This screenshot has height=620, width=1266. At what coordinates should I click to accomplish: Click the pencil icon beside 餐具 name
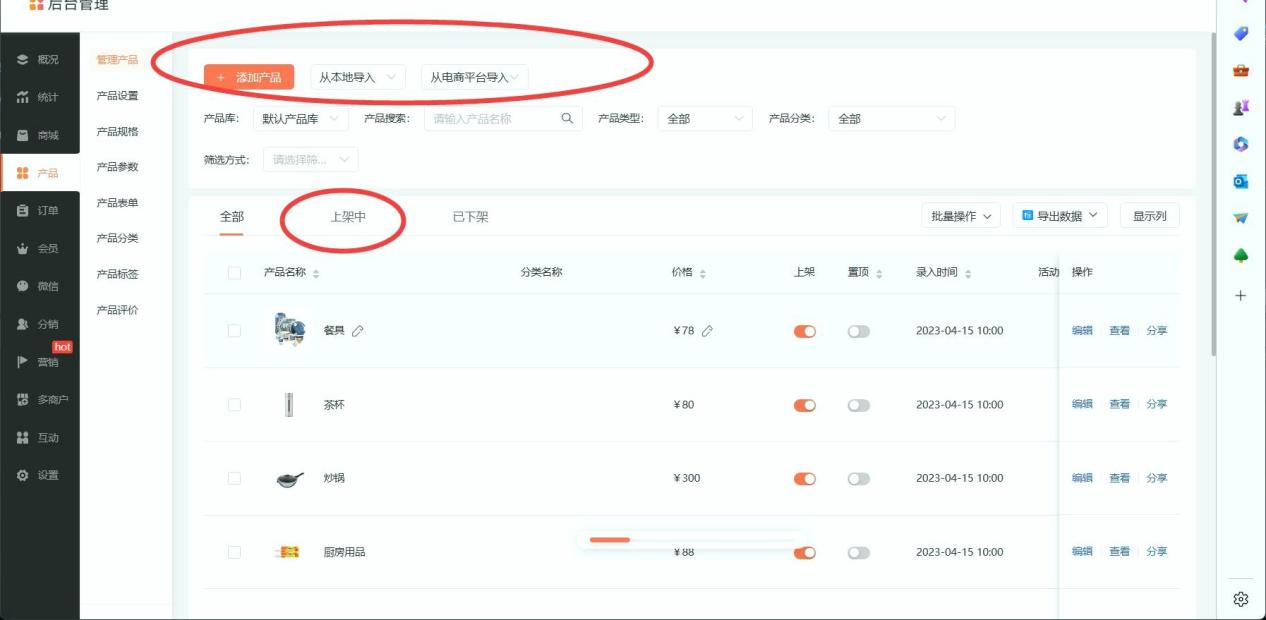(x=358, y=331)
